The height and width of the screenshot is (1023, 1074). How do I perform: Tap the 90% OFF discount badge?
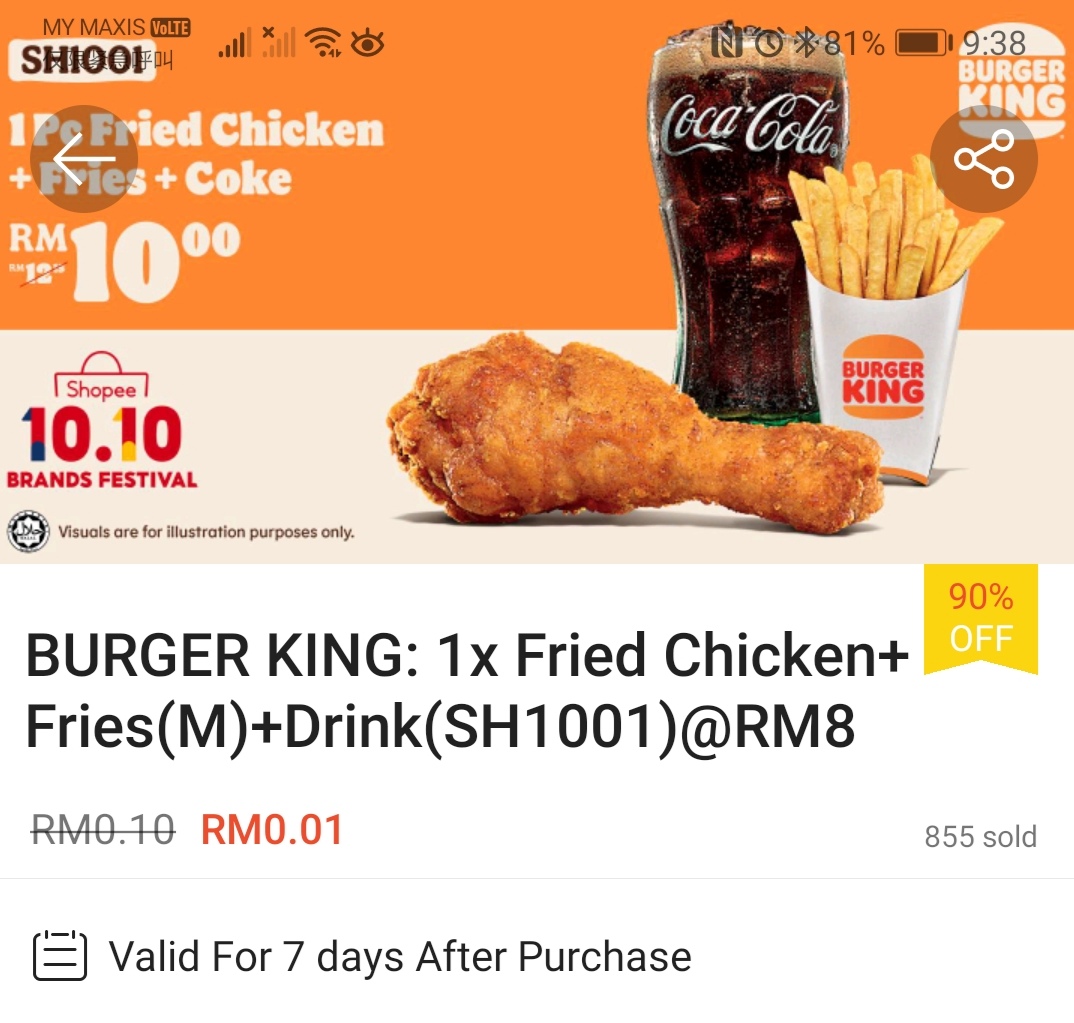(981, 618)
